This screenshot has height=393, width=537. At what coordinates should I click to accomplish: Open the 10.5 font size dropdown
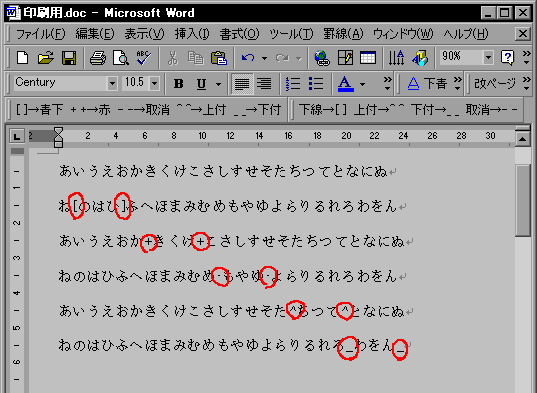tap(154, 83)
